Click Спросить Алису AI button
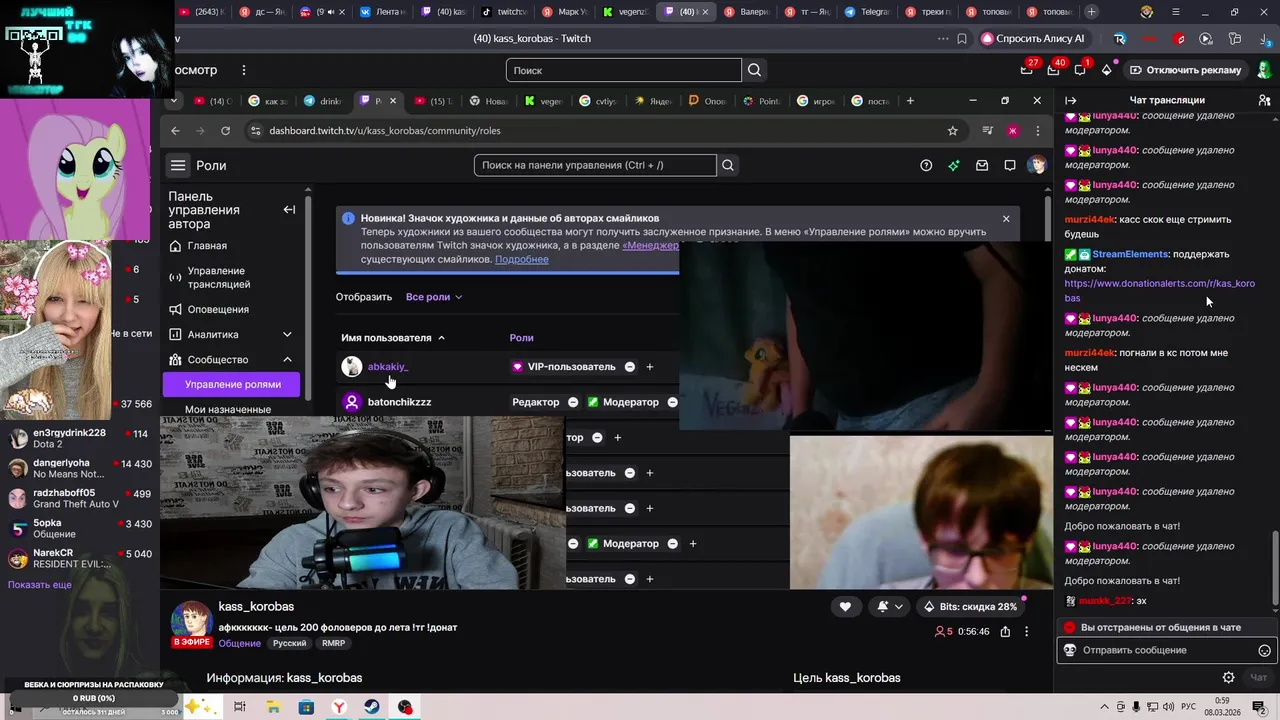 (x=1033, y=38)
